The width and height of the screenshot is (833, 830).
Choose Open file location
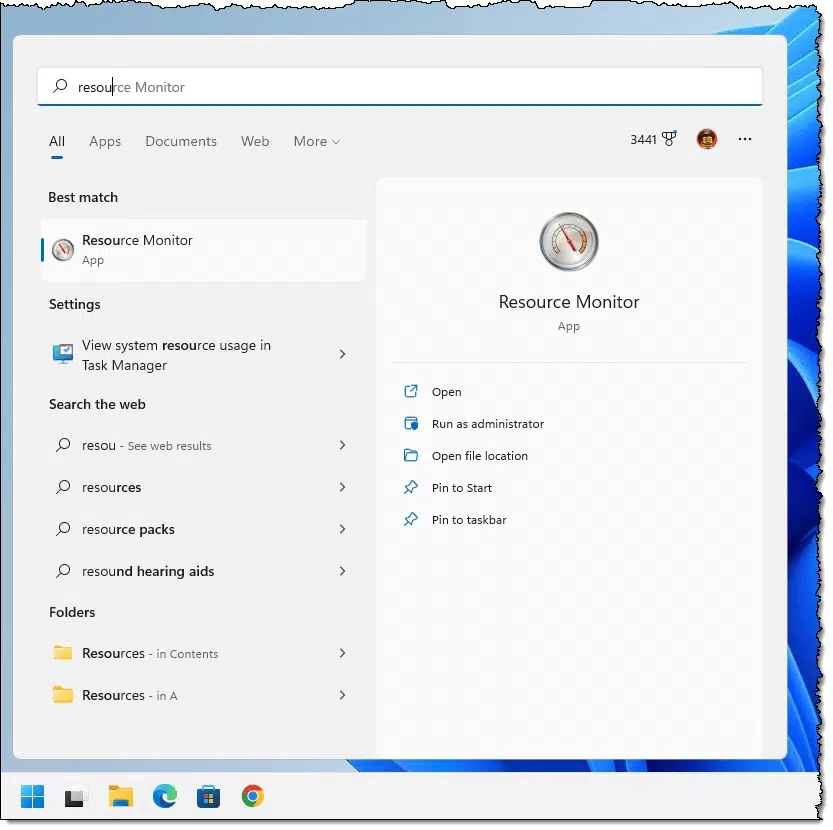pos(480,455)
